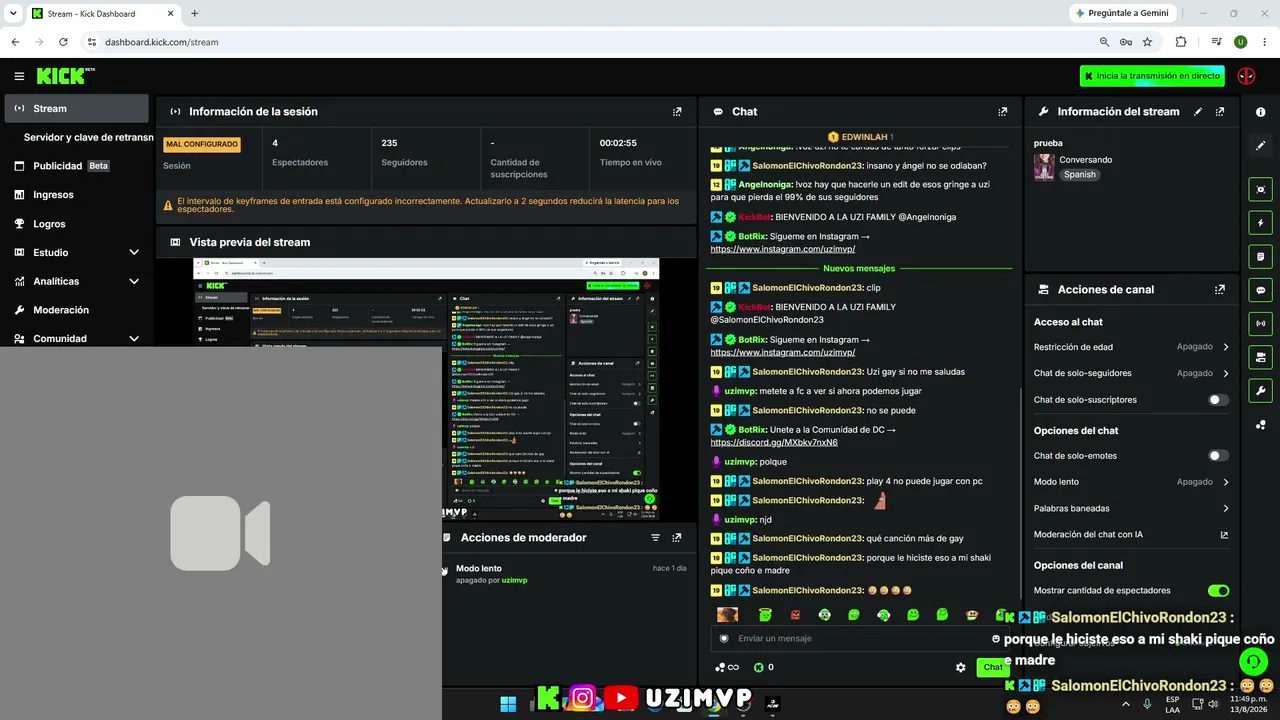The image size is (1280, 720).
Task: Open a new browser tab
Action: pos(194,13)
